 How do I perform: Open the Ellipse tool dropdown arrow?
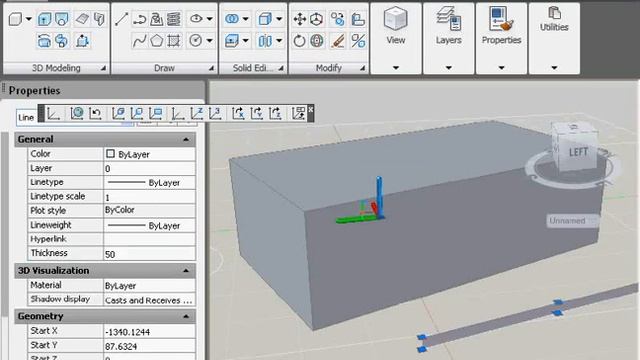[209, 19]
